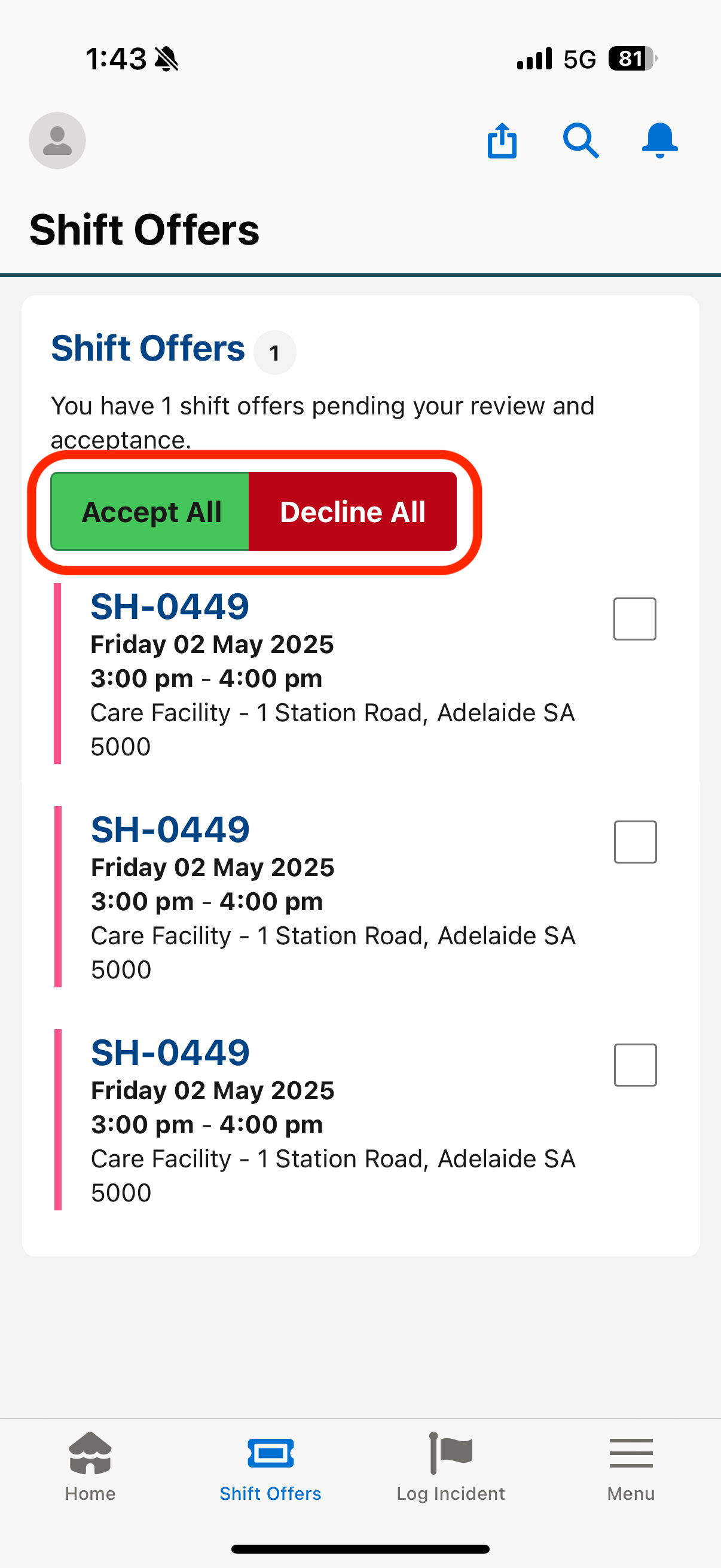Open search with magnifier icon
The height and width of the screenshot is (1568, 721).
(x=581, y=141)
